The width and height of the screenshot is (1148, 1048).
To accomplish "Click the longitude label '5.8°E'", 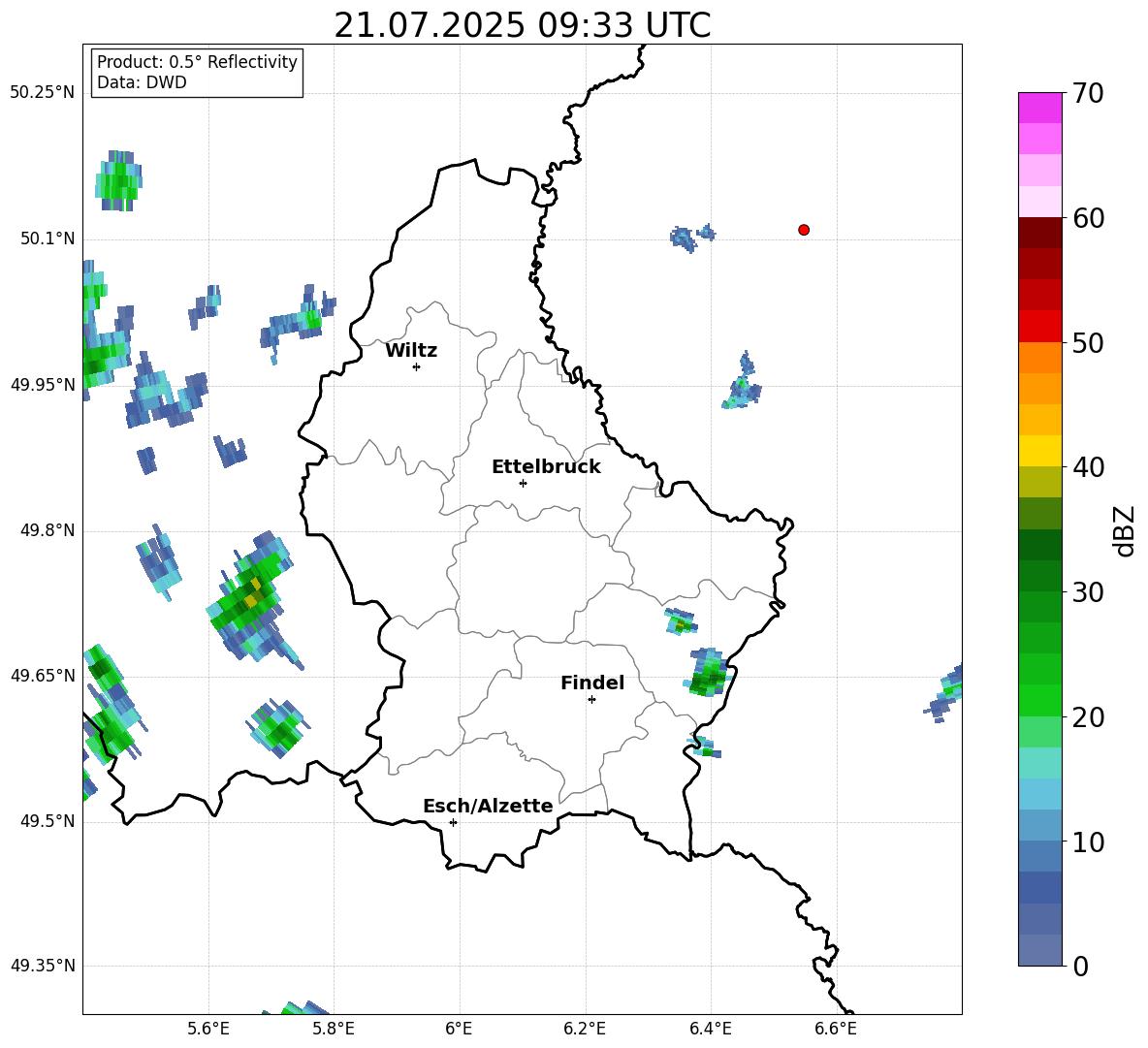I will 334,1030.
